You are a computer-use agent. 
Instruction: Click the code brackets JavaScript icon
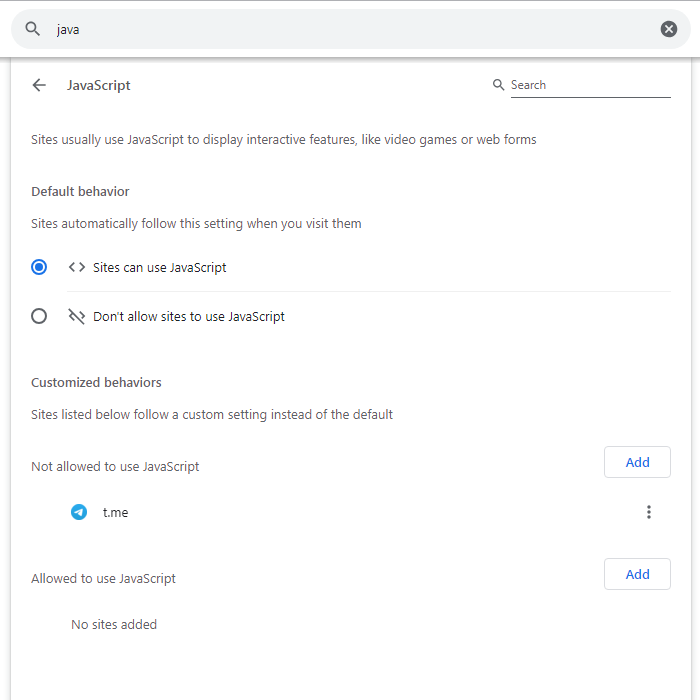(77, 267)
